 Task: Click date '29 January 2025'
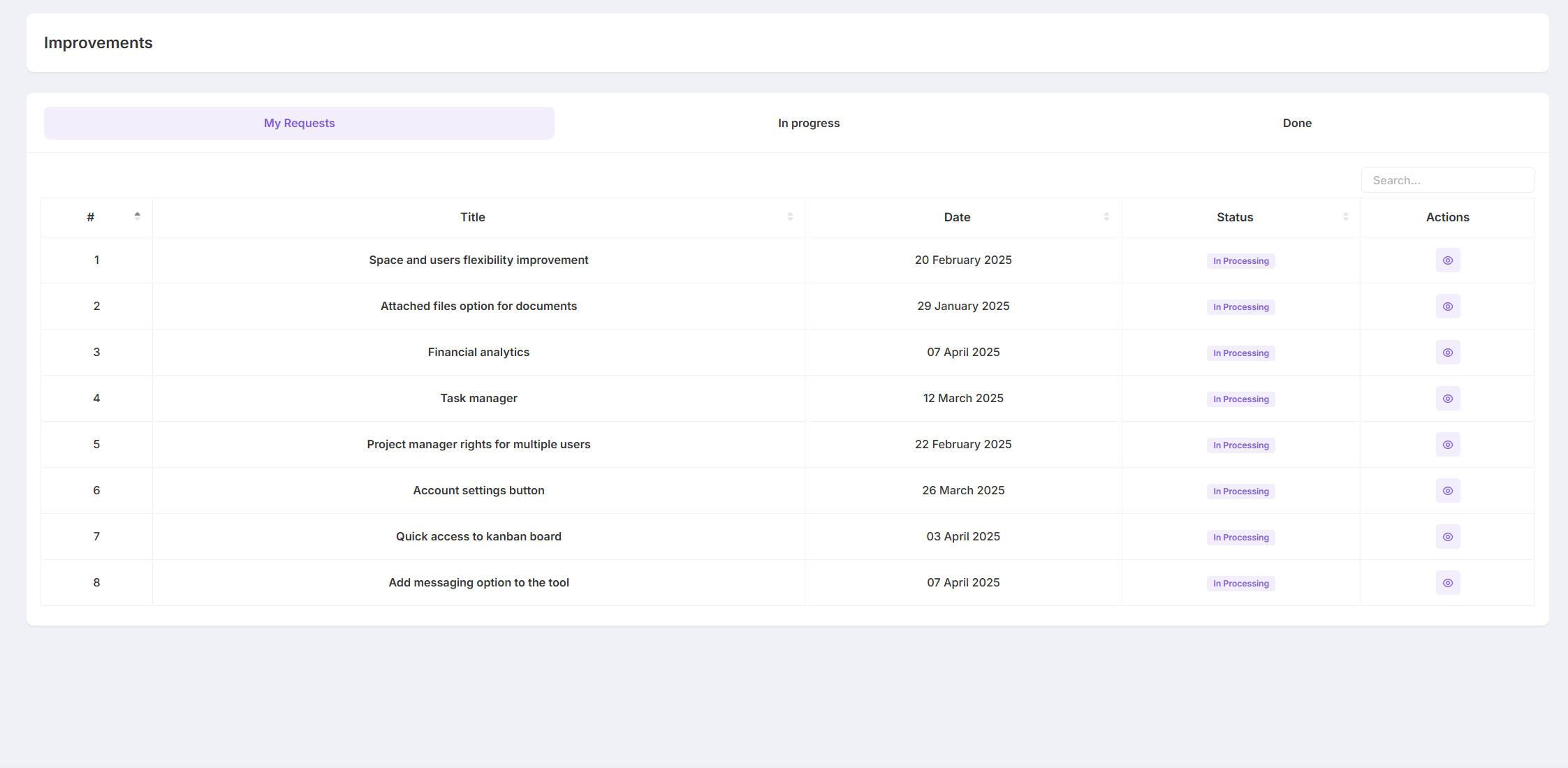pos(963,306)
